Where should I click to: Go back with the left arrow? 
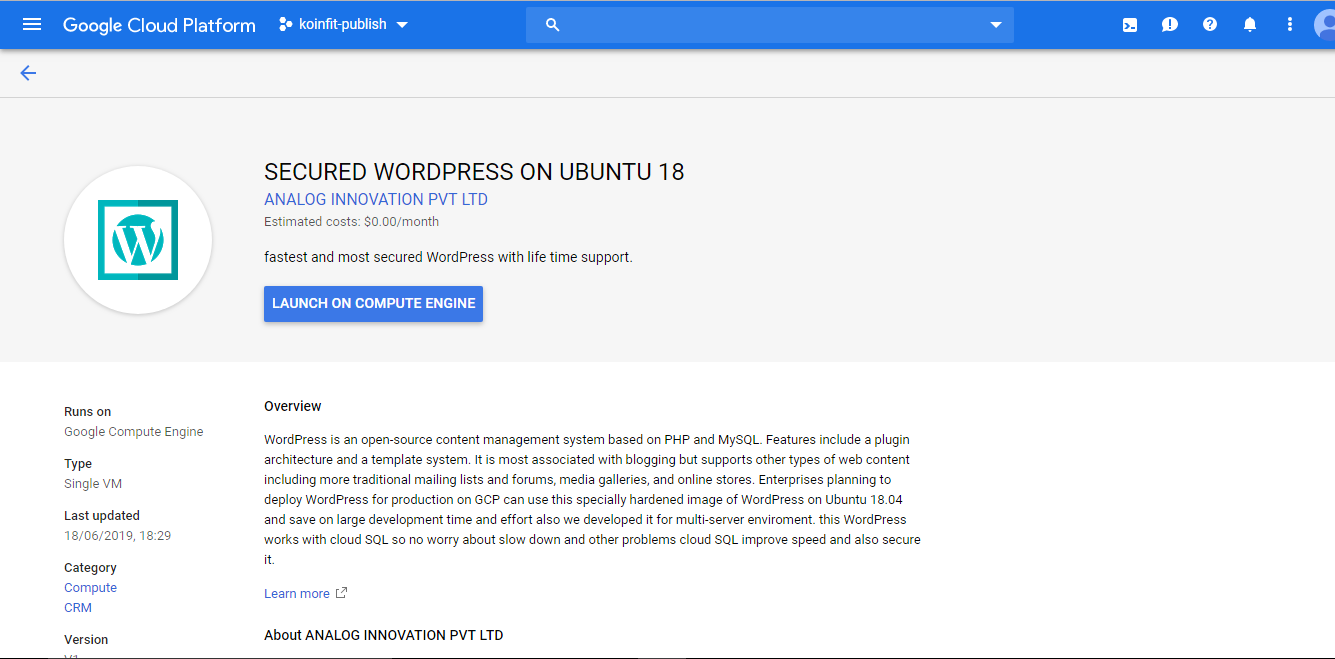28,73
